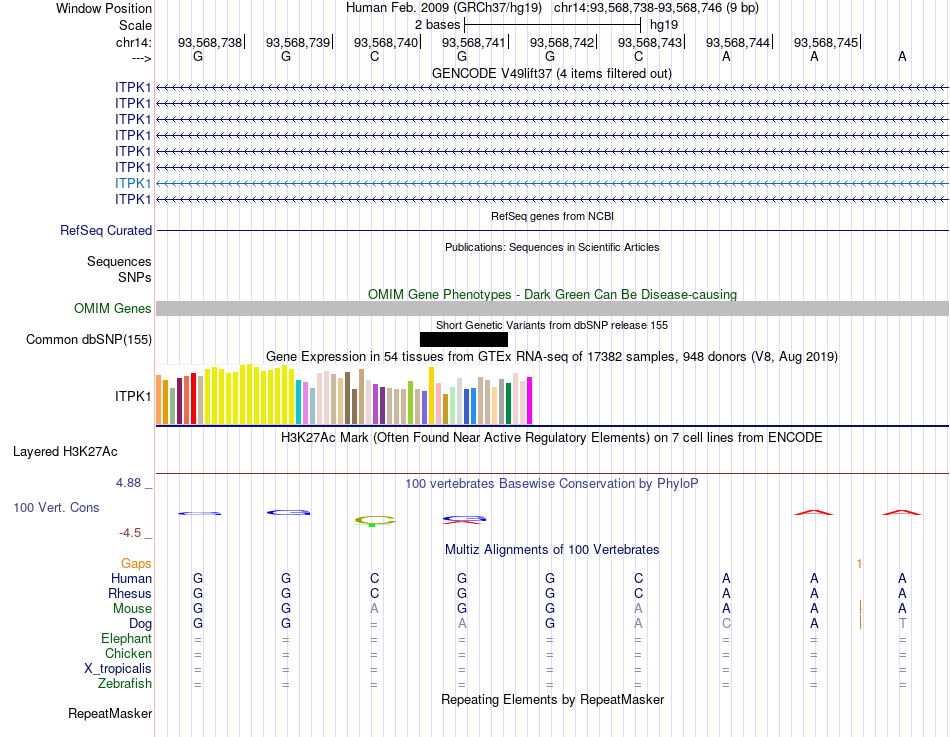Click the Chicken alignment row label

pos(128,653)
